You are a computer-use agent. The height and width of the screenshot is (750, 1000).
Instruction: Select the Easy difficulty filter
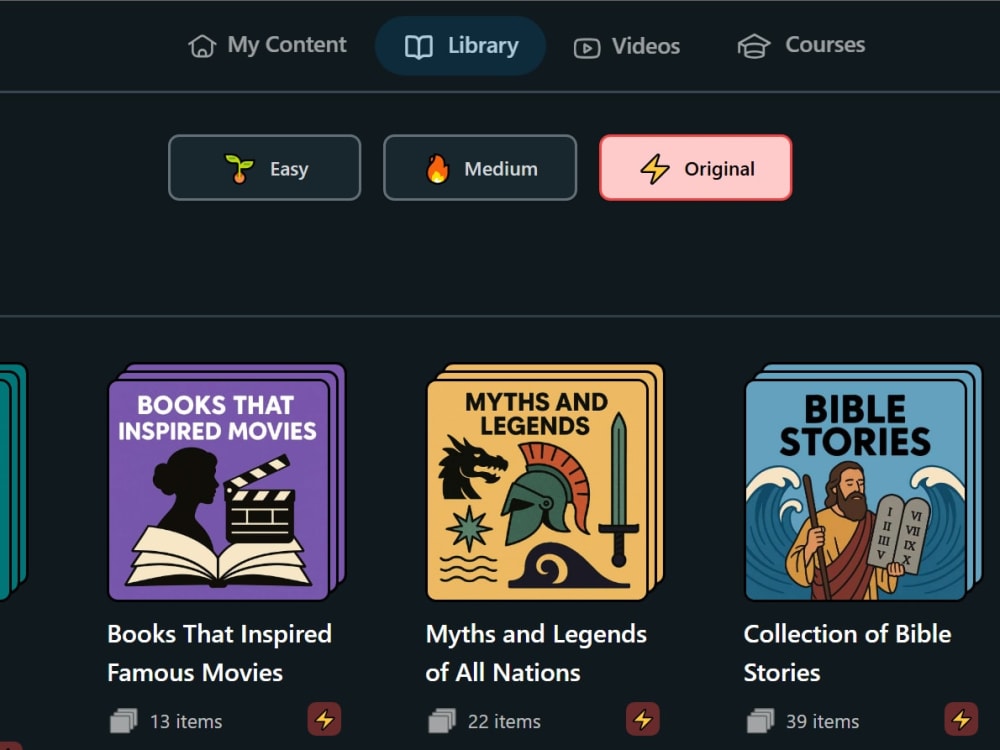(x=265, y=168)
